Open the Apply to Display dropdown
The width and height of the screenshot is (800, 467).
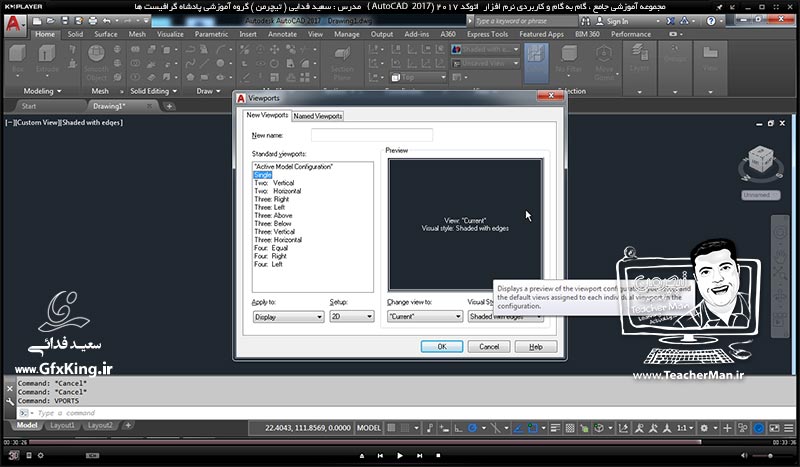(288, 317)
